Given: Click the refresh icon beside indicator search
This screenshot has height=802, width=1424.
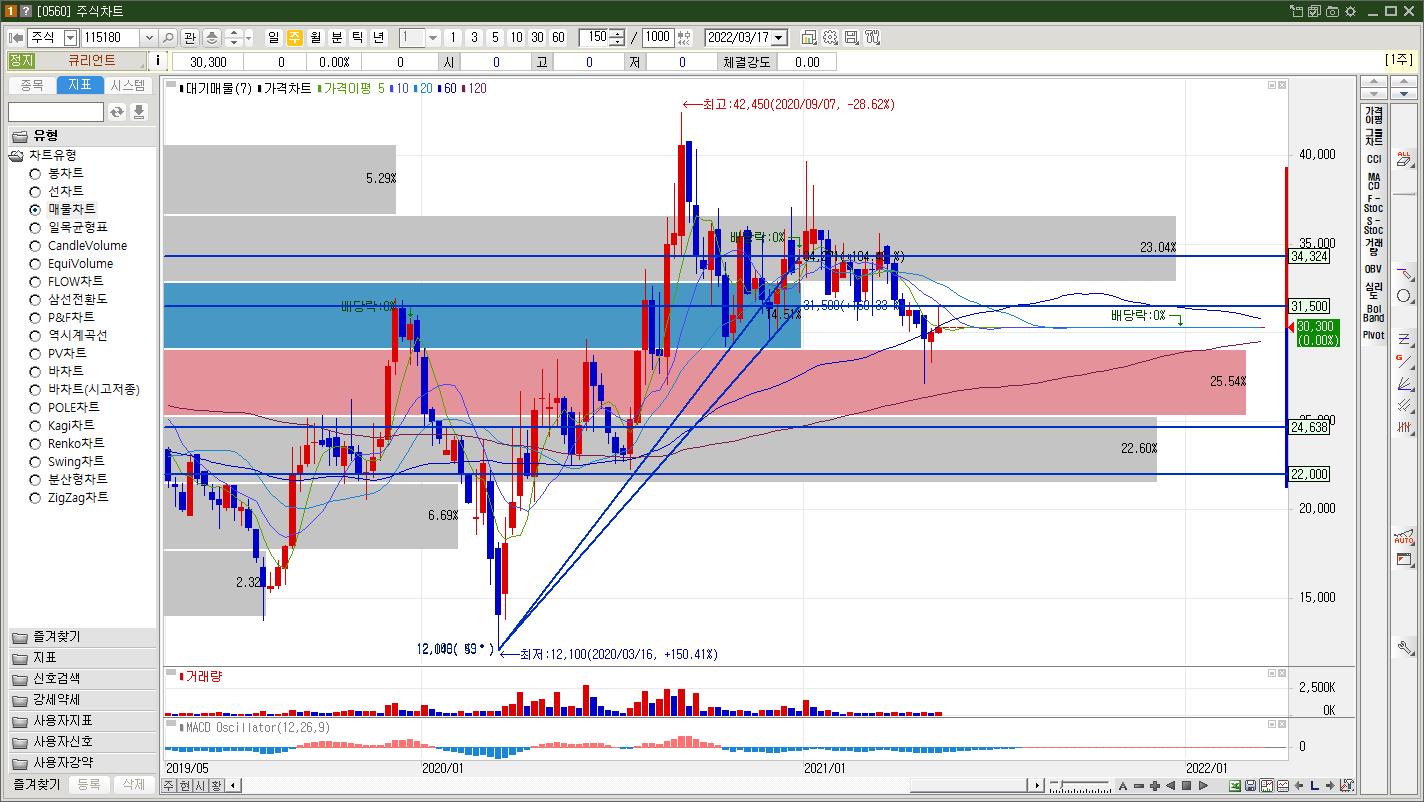Looking at the screenshot, I should tap(118, 112).
